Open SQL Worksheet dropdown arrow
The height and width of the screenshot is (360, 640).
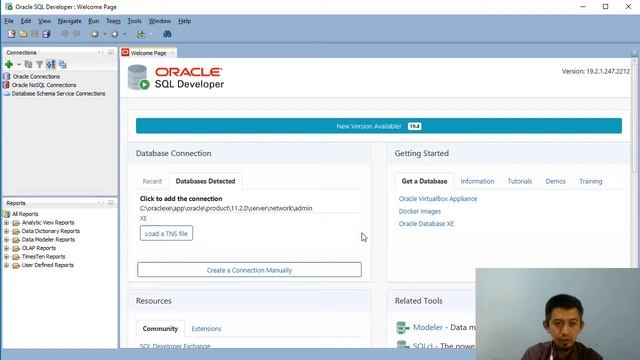click(x=151, y=34)
